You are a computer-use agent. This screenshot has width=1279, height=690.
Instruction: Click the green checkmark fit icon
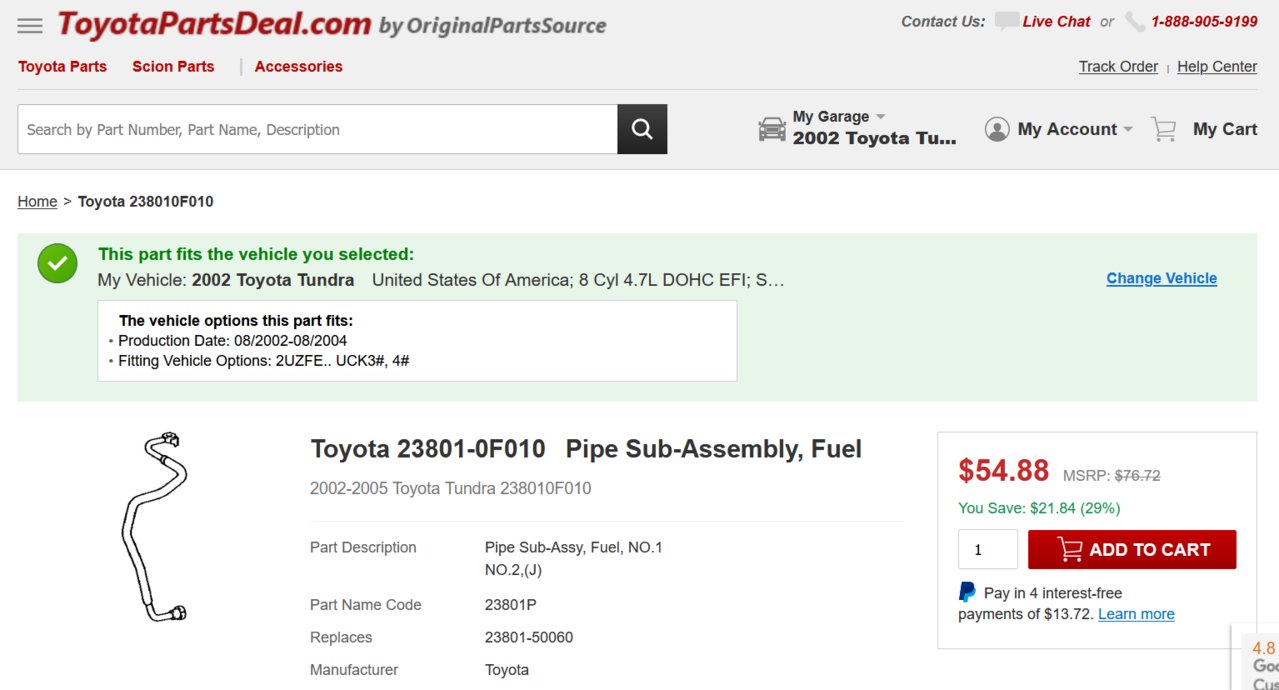point(58,263)
